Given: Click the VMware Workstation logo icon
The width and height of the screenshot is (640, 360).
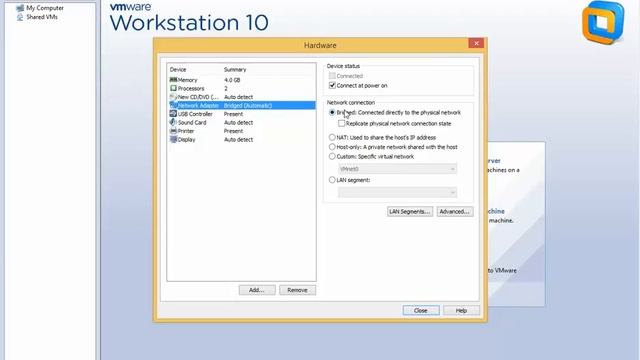Looking at the screenshot, I should coord(603,22).
